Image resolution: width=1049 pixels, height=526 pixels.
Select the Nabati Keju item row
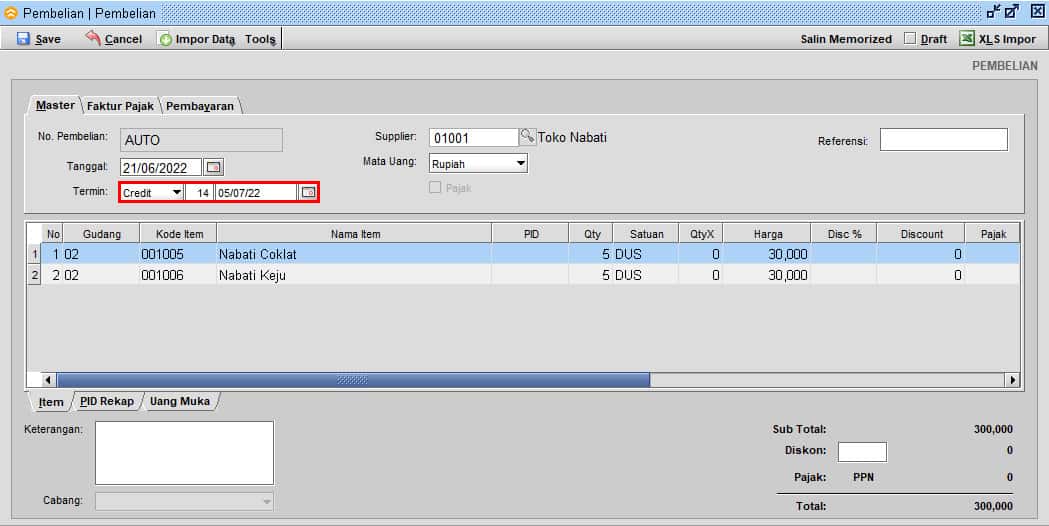[x=529, y=274]
